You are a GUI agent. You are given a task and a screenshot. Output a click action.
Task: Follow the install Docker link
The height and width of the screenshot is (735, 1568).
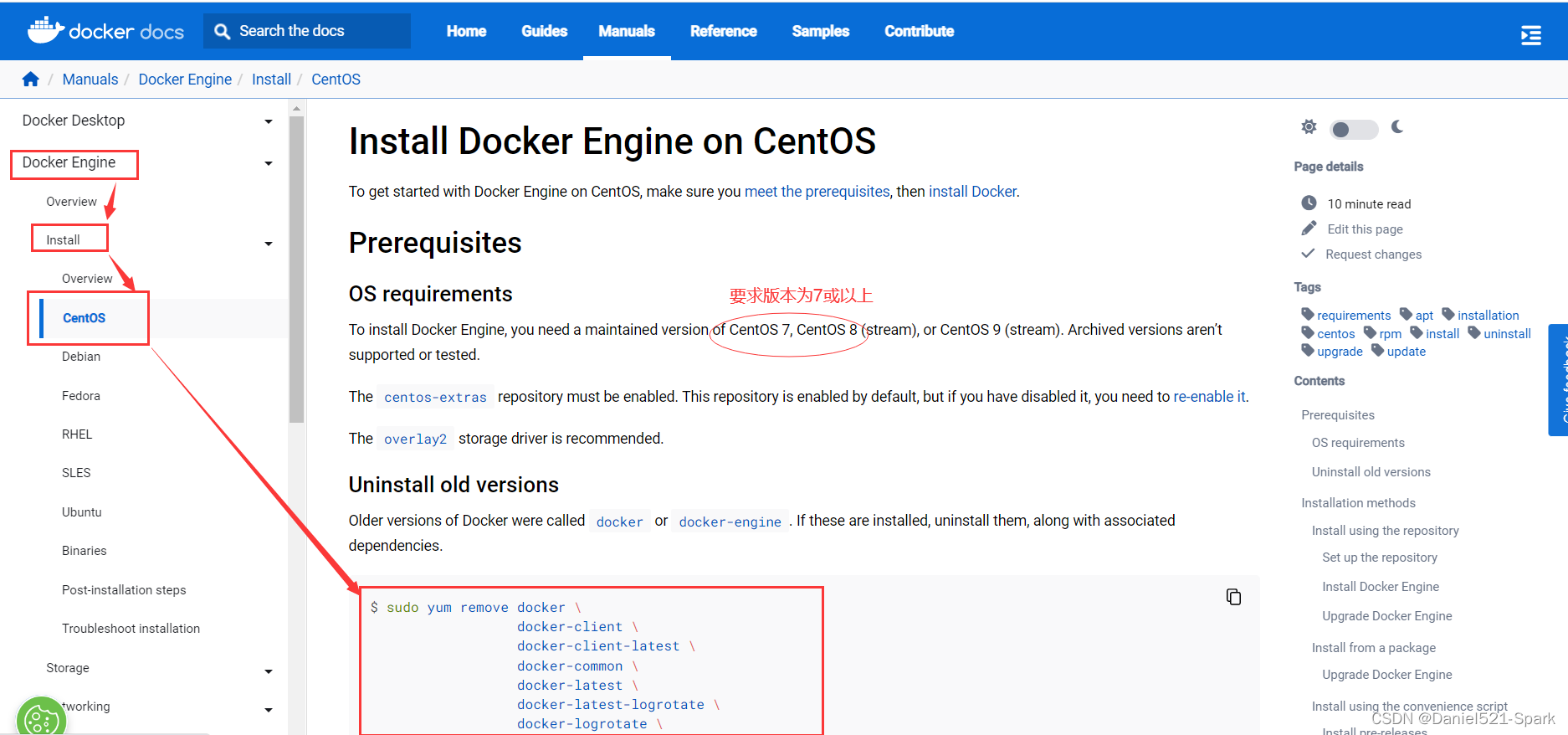972,191
